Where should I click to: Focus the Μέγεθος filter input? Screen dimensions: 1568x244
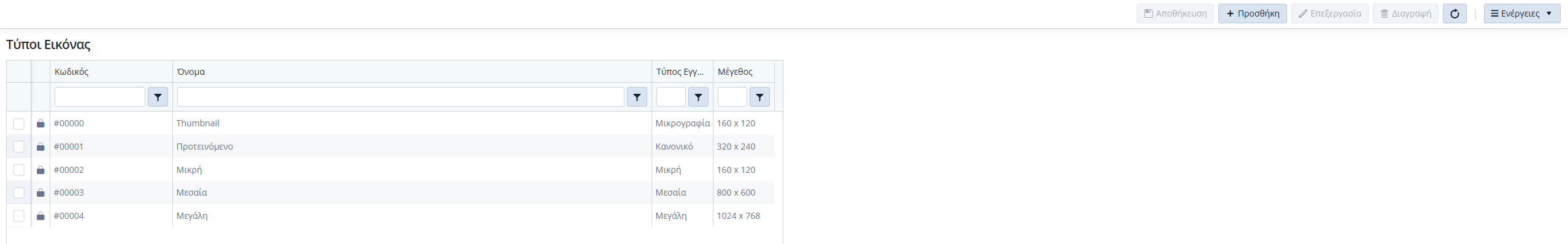(x=732, y=97)
